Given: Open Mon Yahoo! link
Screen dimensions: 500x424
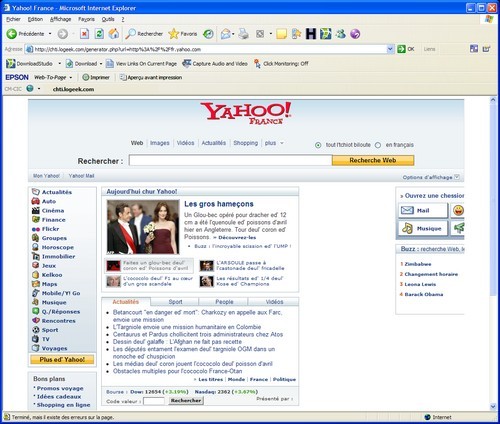Looking at the screenshot, I should pyautogui.click(x=46, y=176).
